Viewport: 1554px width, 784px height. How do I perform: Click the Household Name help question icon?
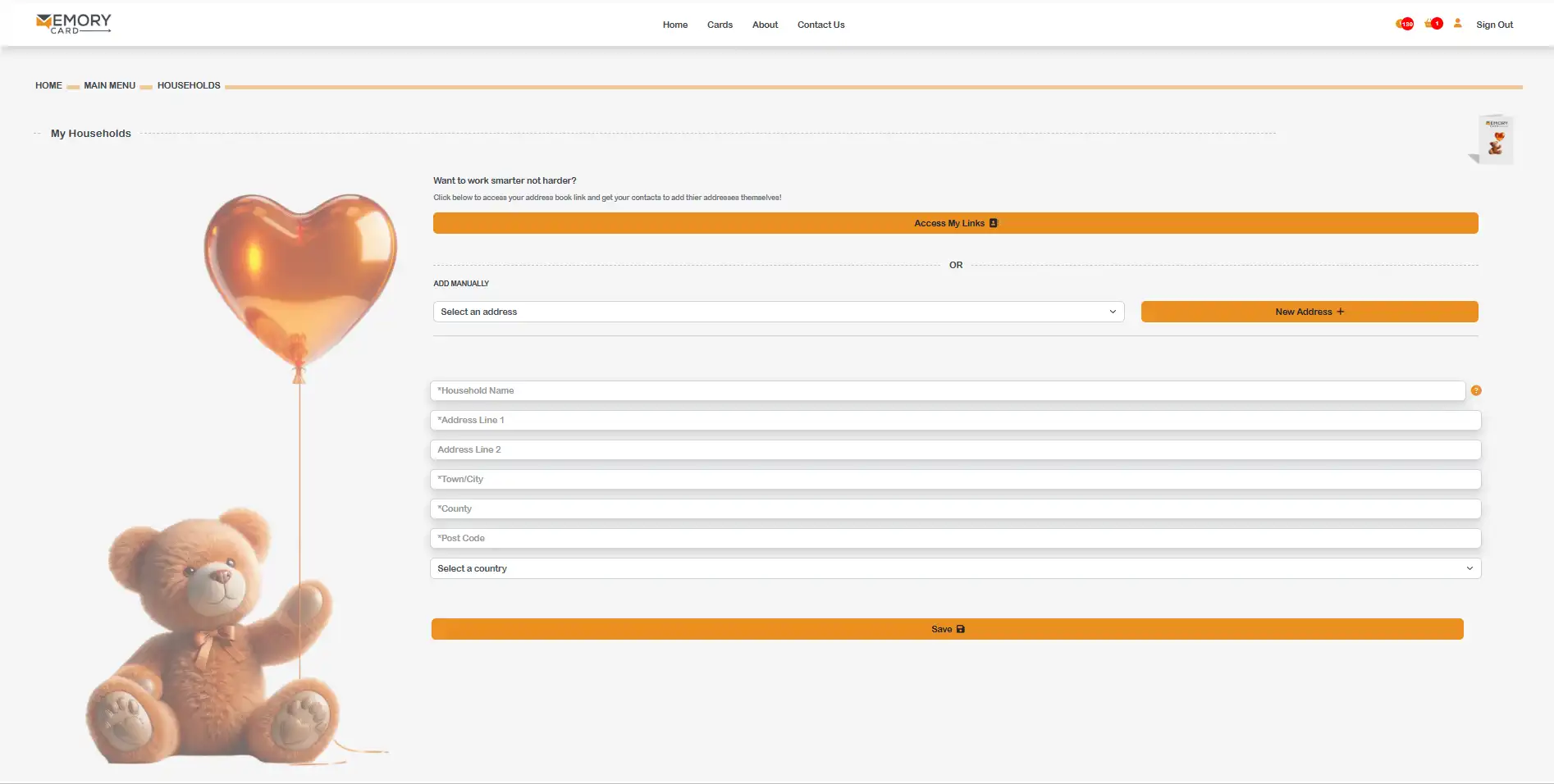pos(1475,390)
